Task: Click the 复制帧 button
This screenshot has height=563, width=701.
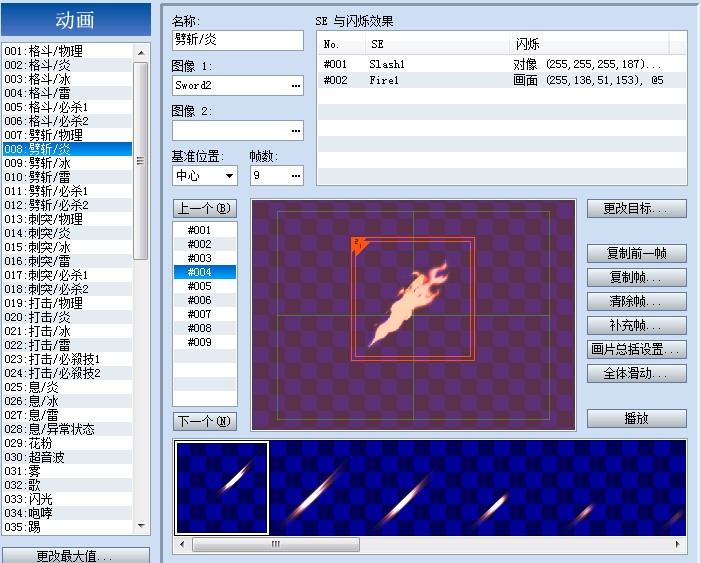Action: (637, 277)
